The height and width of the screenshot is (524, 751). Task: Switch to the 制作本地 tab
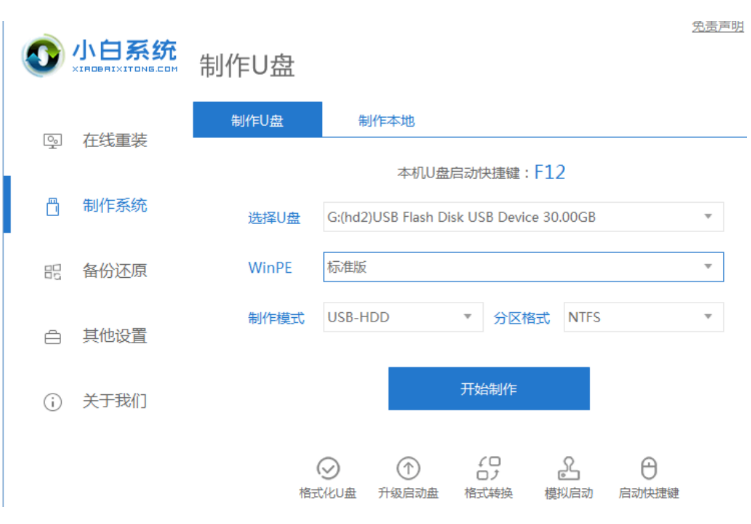point(386,121)
